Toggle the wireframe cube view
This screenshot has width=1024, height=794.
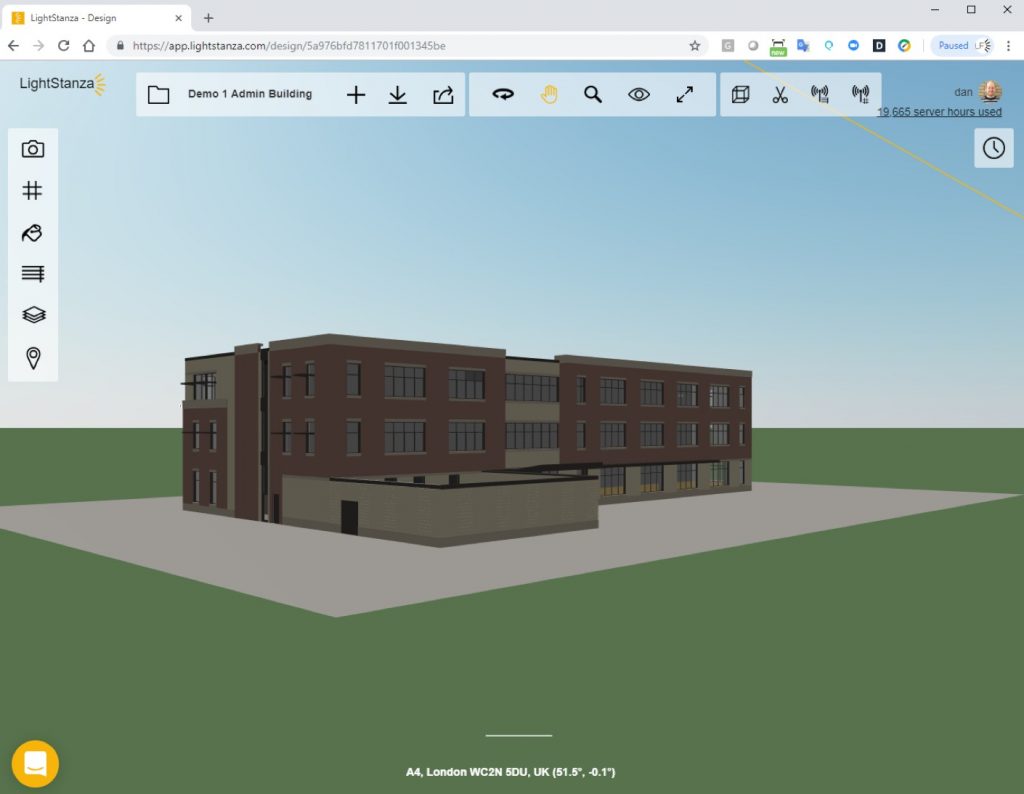(741, 95)
